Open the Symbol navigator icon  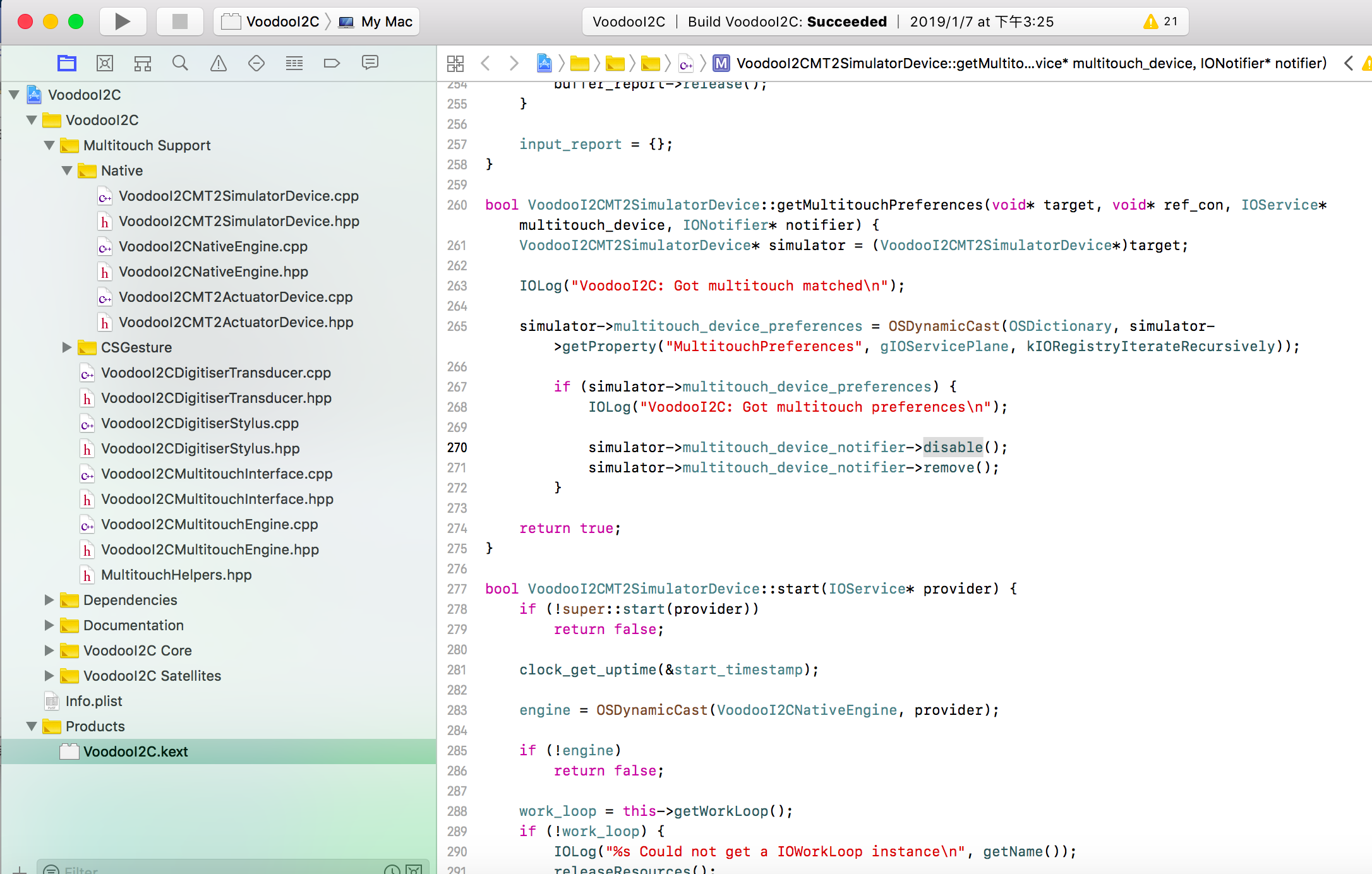(143, 63)
